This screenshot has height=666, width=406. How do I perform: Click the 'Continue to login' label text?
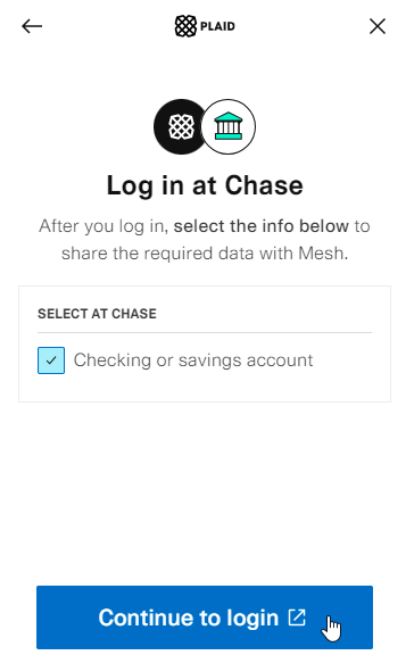coord(189,618)
